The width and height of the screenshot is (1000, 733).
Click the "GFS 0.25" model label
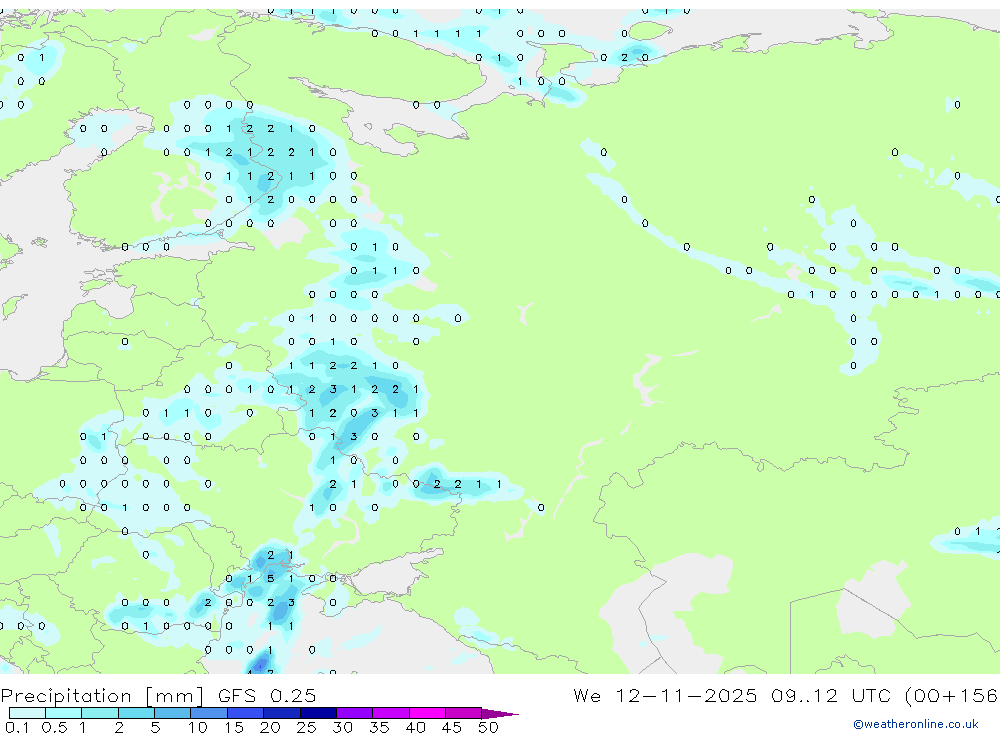pos(267,695)
